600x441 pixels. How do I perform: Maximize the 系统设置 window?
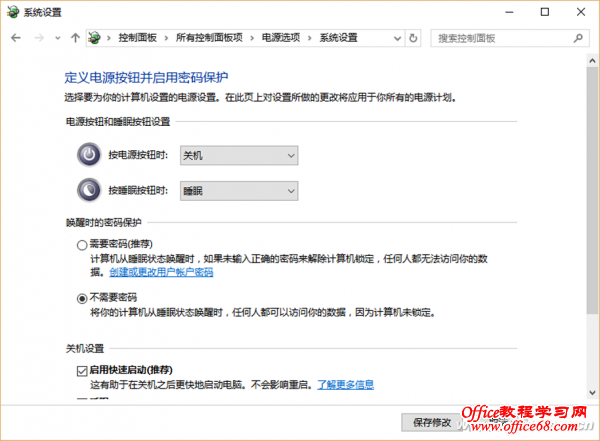[545, 12]
